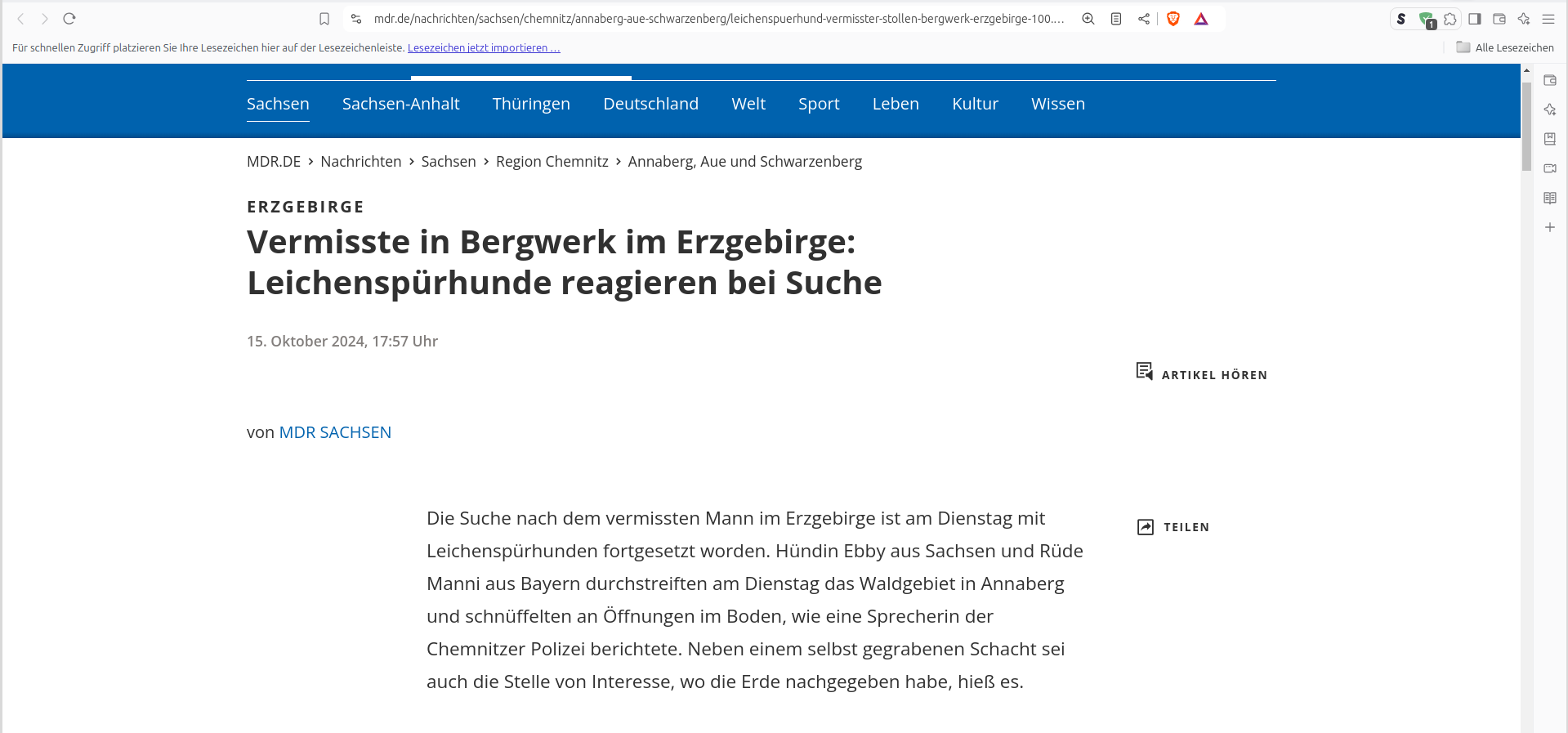
Task: Open 'Annaberg, Aue und Schwarzenberg' breadcrumb
Action: coord(745,162)
